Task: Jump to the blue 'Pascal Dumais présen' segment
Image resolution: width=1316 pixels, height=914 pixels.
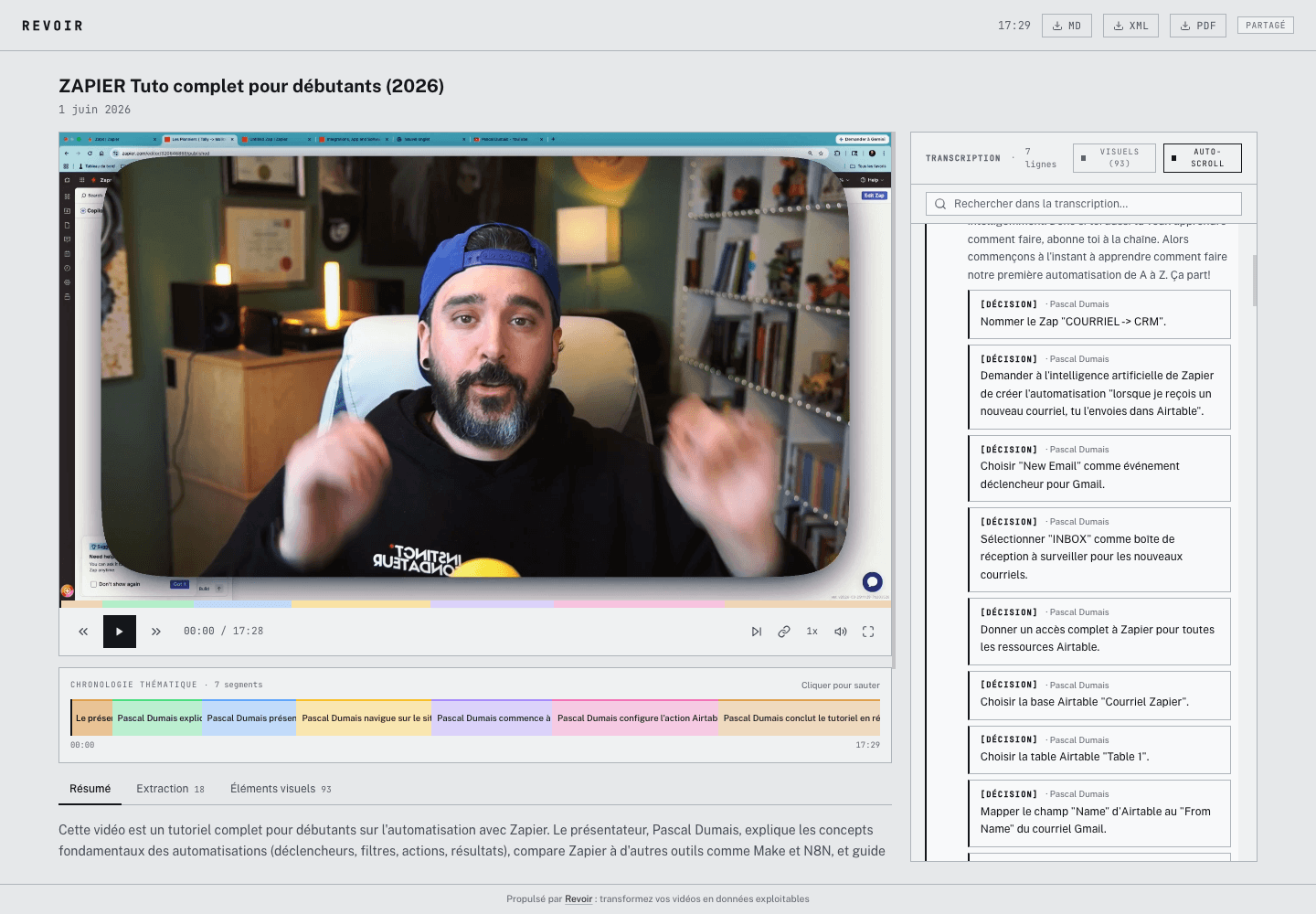Action: 249,718
